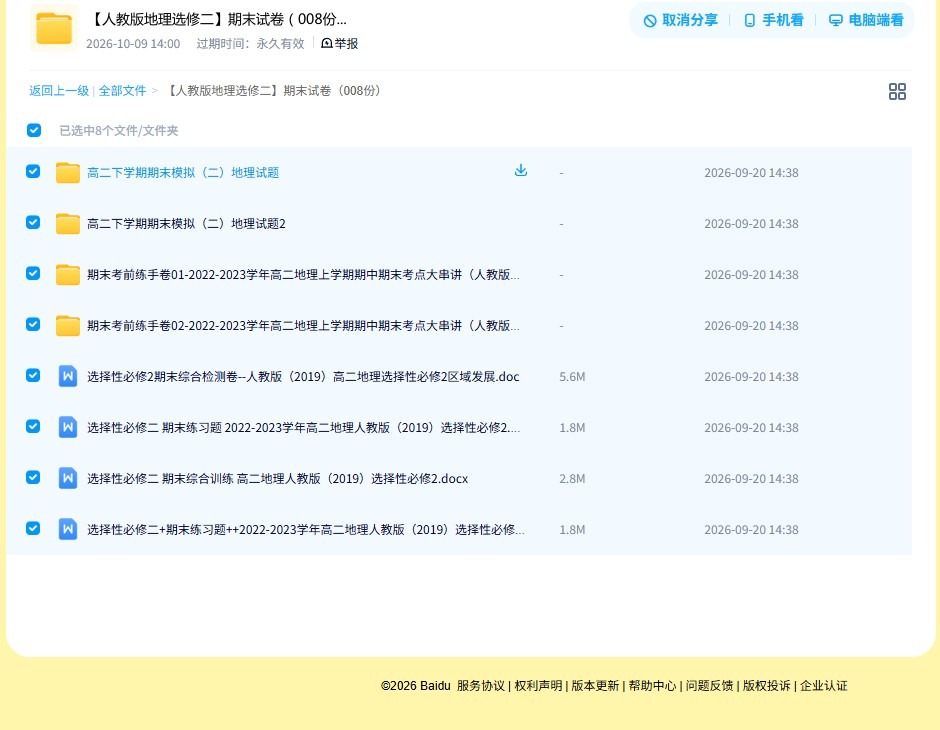This screenshot has width=940, height=730.
Task: Click the Word icon beside 选择性必修二+期末练习题++
Action: click(68, 529)
